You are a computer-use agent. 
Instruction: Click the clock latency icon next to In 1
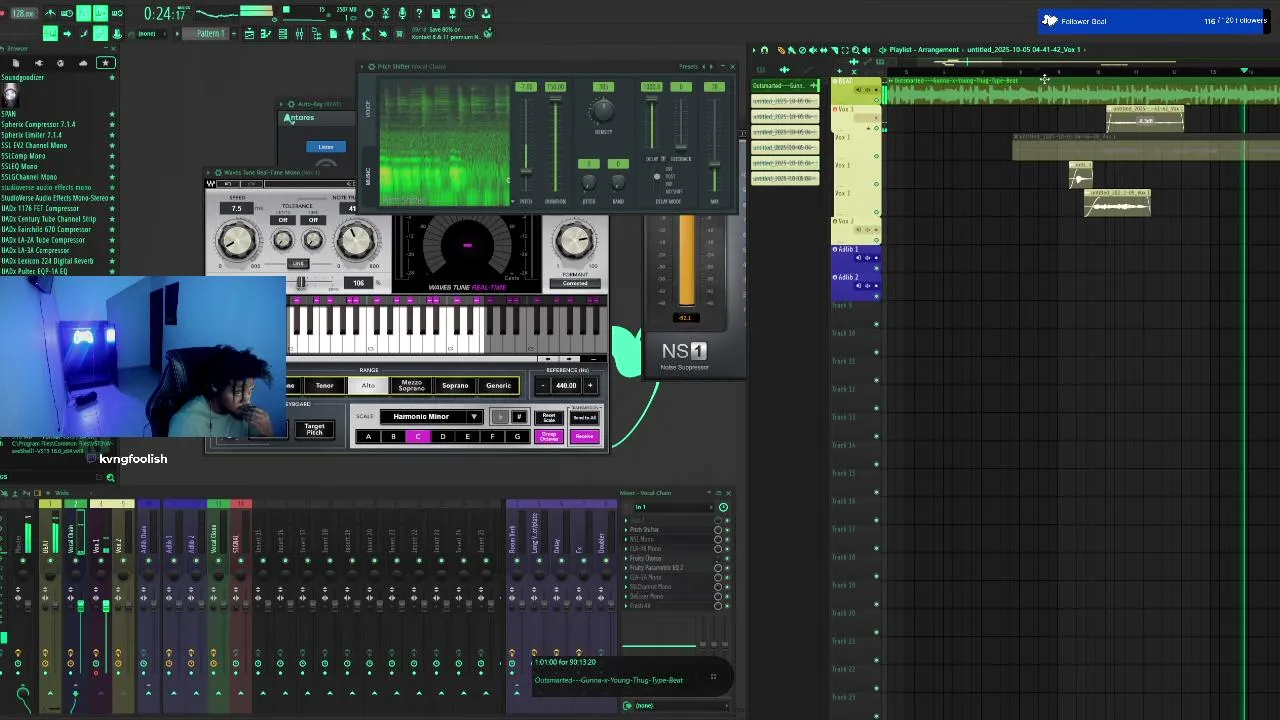click(x=723, y=507)
